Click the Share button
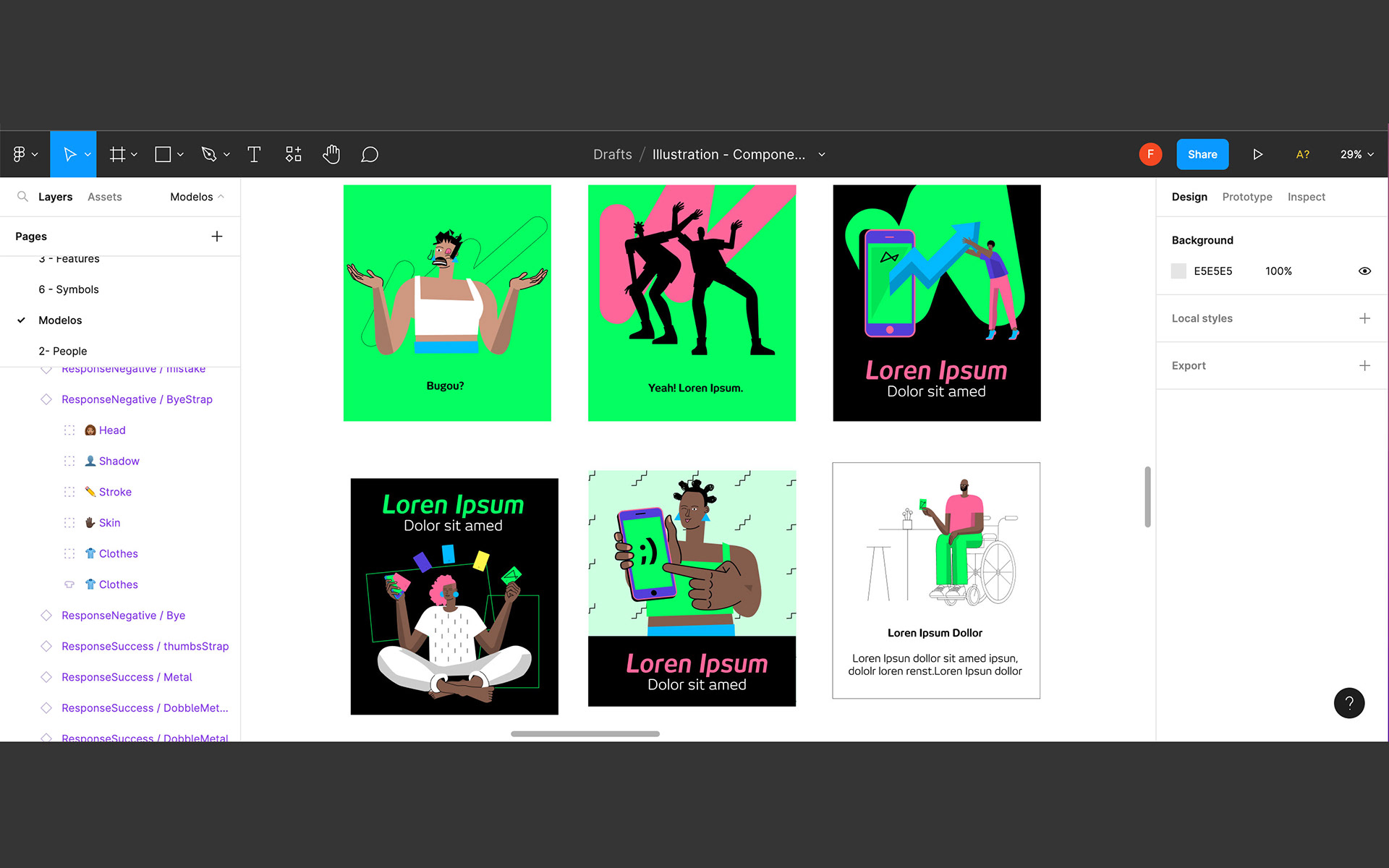This screenshot has width=1389, height=868. (x=1202, y=155)
